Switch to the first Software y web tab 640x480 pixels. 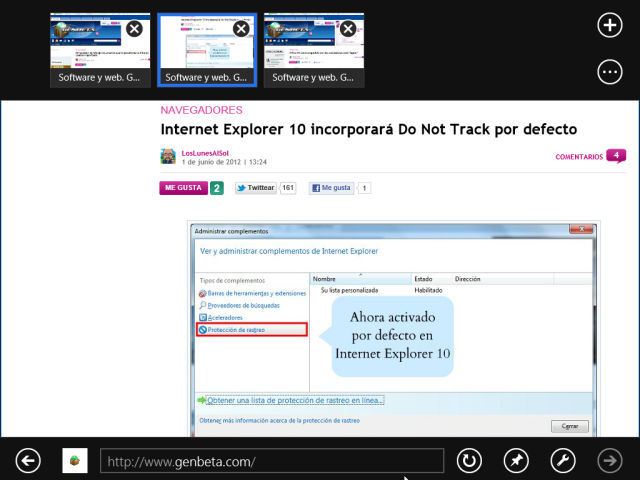[x=100, y=50]
